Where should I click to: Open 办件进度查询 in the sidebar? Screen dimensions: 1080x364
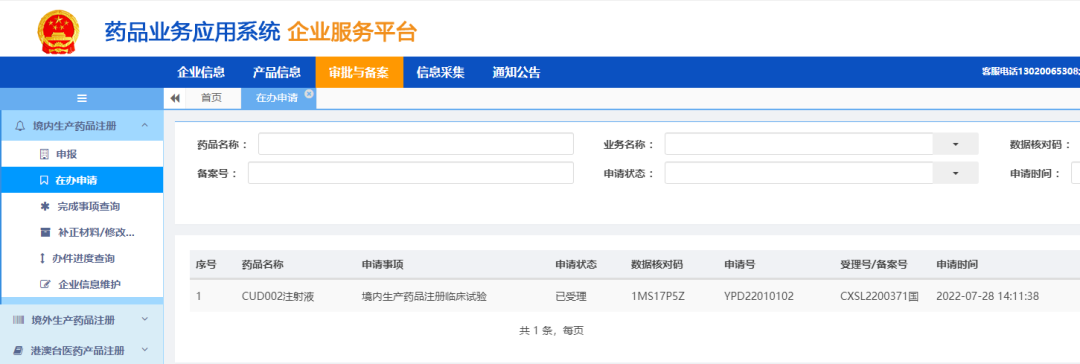(x=82, y=259)
